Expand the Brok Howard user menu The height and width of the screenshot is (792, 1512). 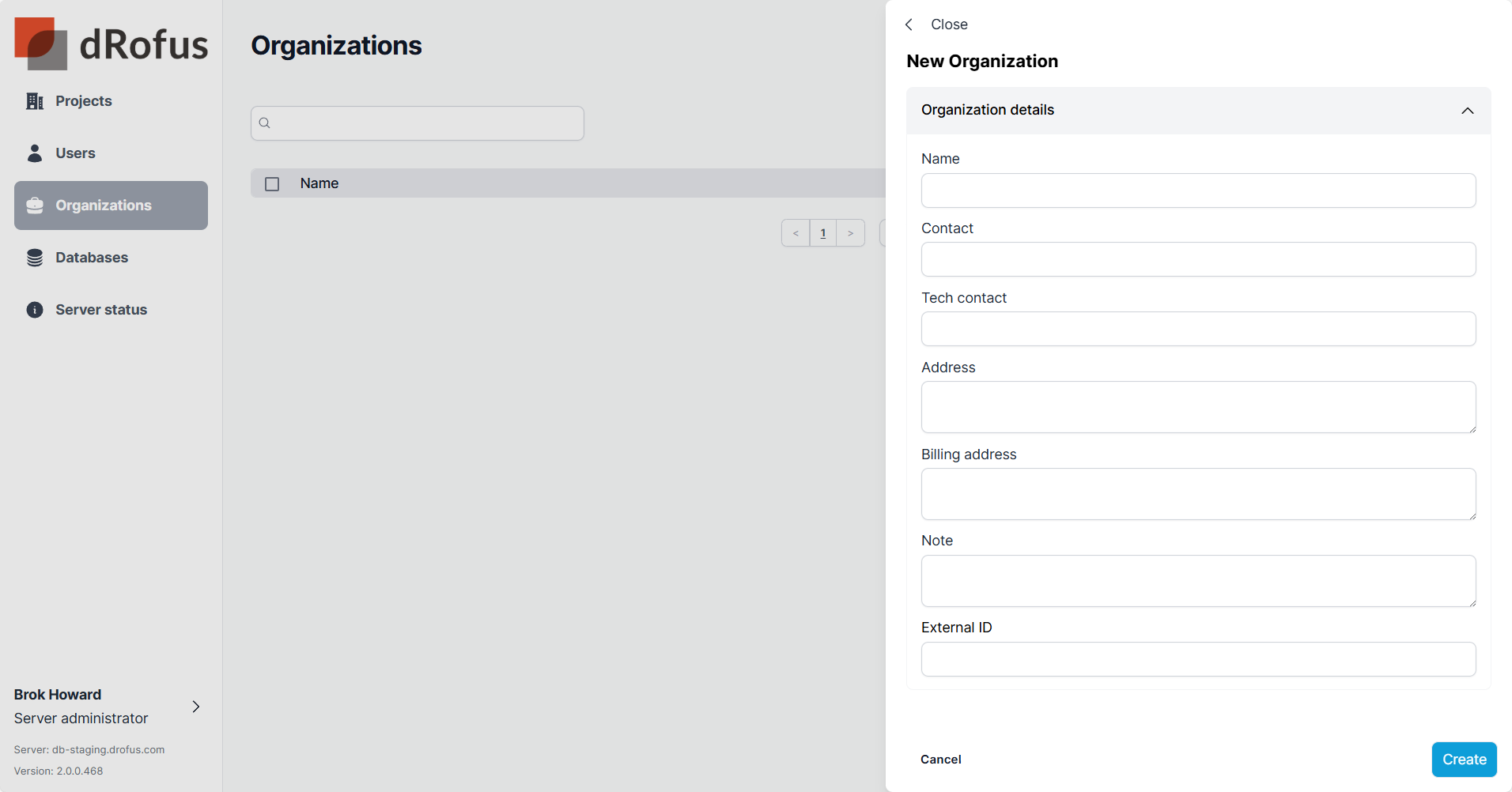pyautogui.click(x=196, y=707)
